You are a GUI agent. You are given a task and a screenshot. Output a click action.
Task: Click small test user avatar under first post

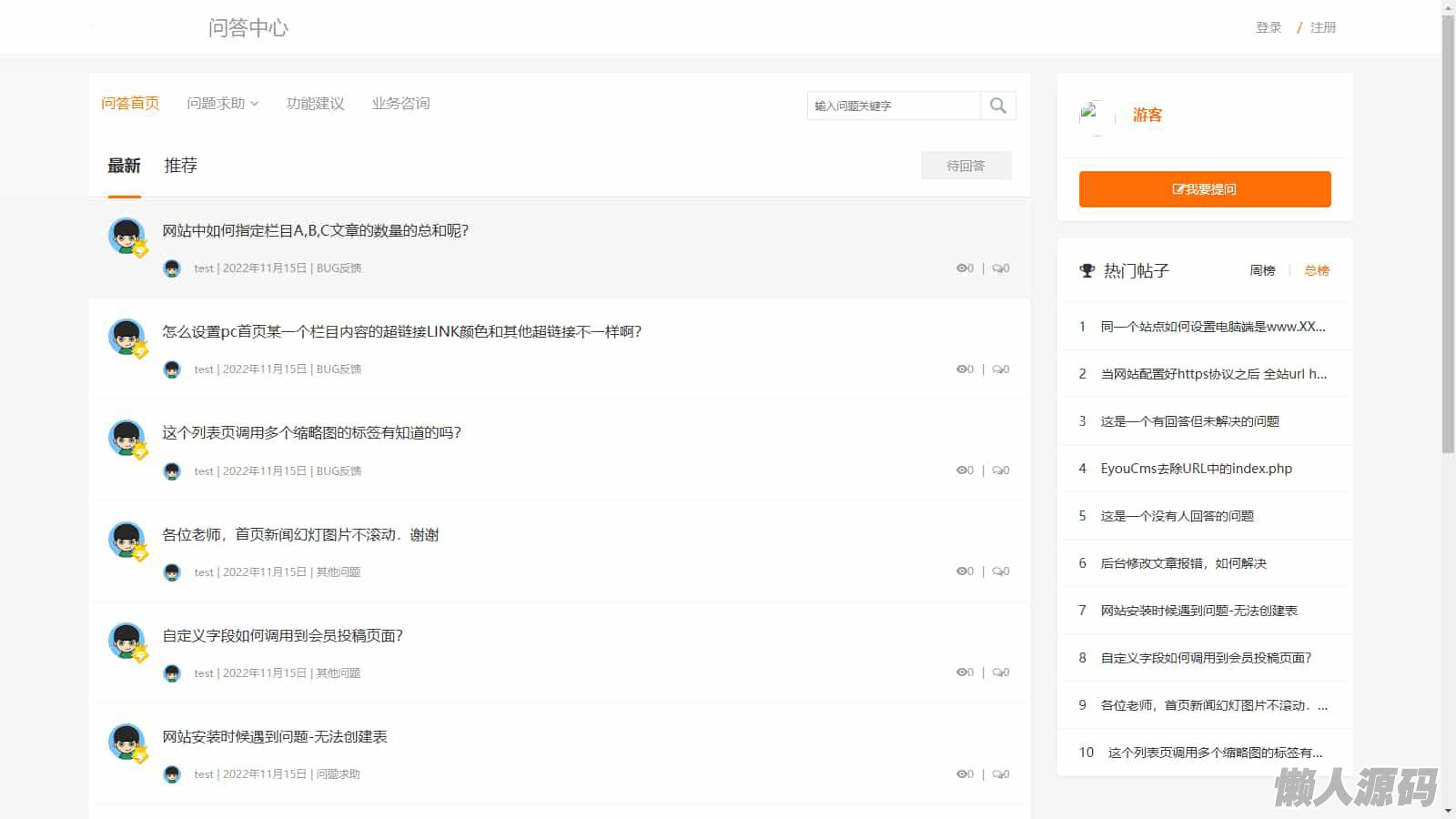tap(172, 268)
